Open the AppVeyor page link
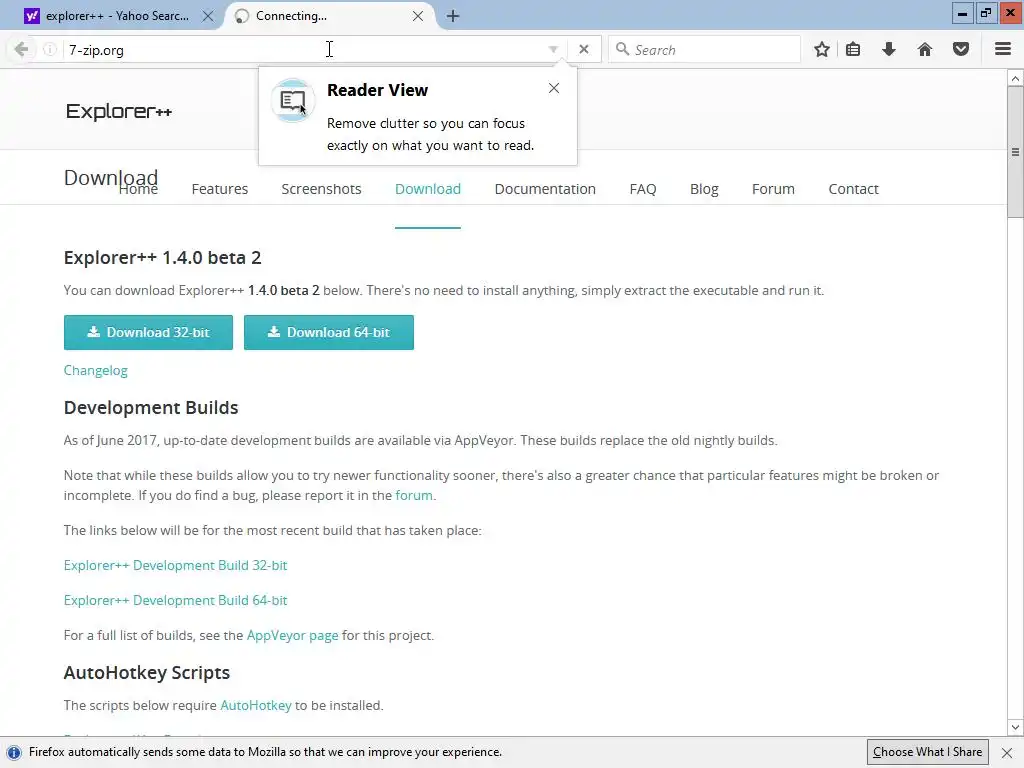 pos(293,635)
